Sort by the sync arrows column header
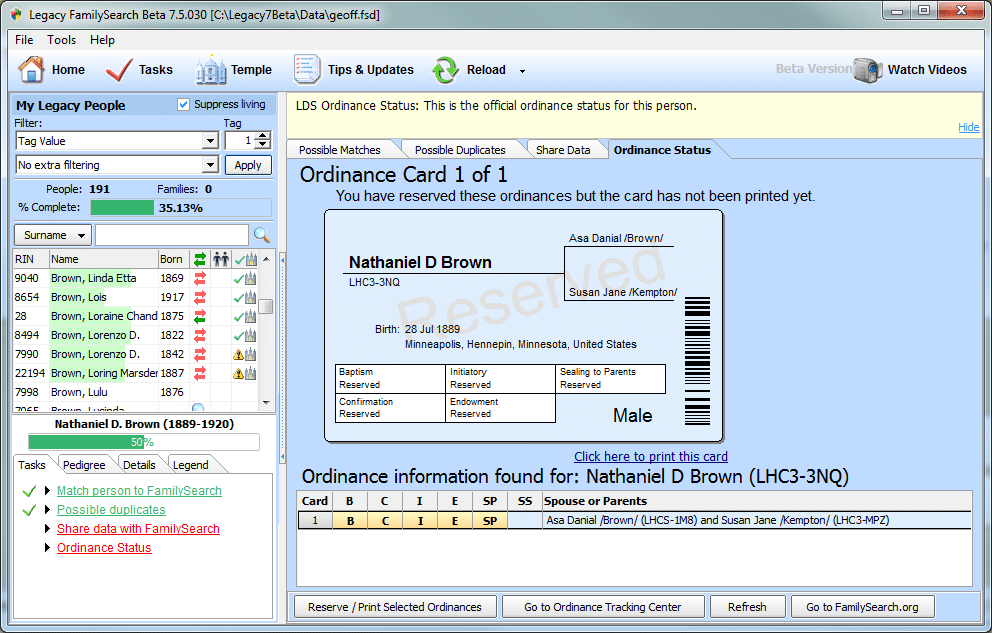Screen dimensions: 992x633 click(200, 259)
